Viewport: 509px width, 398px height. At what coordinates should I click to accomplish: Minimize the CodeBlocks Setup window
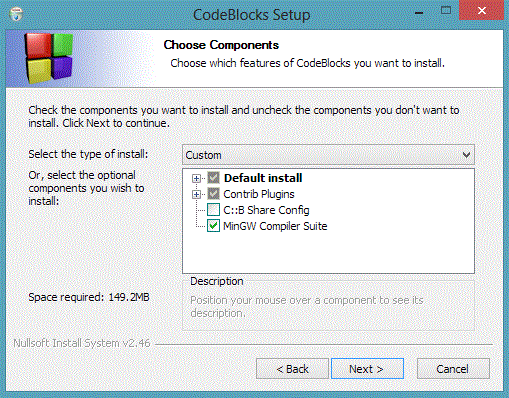coord(419,12)
